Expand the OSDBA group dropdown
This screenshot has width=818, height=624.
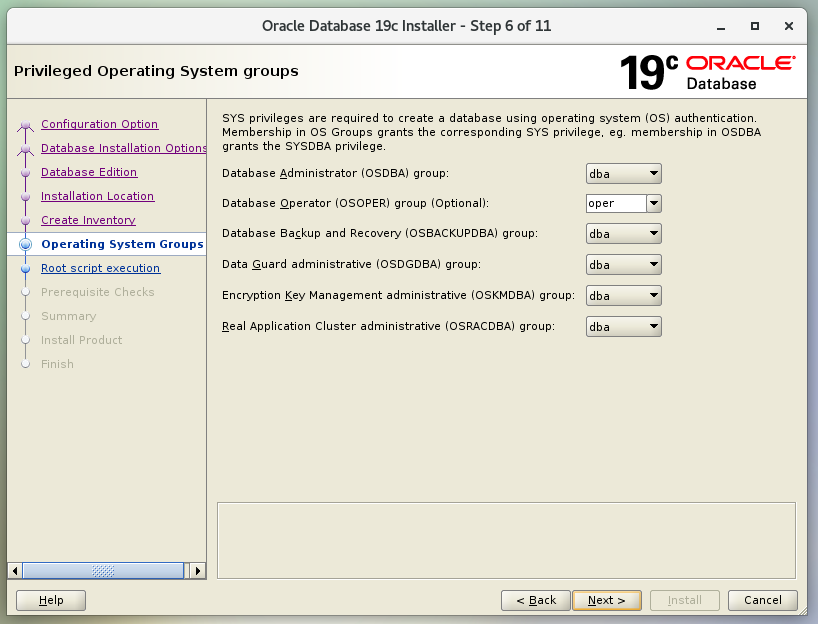click(623, 174)
